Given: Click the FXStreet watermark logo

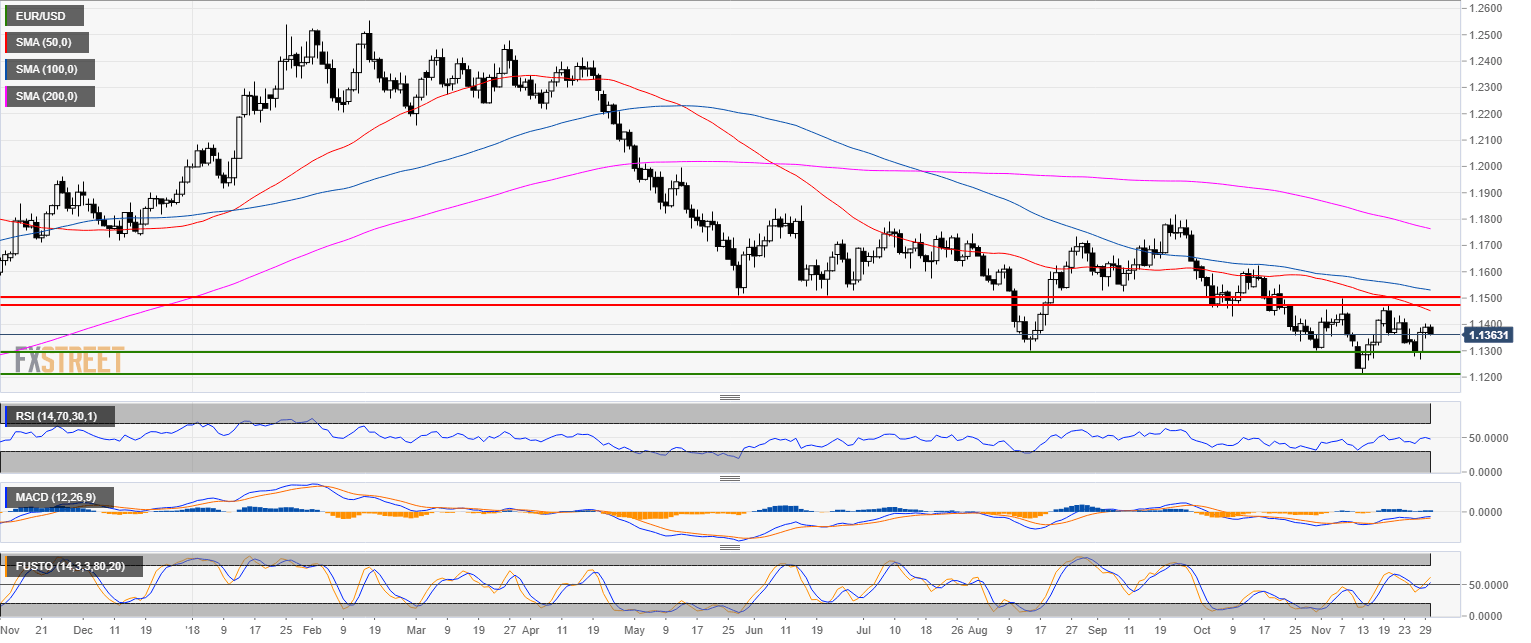Looking at the screenshot, I should coord(69,360).
